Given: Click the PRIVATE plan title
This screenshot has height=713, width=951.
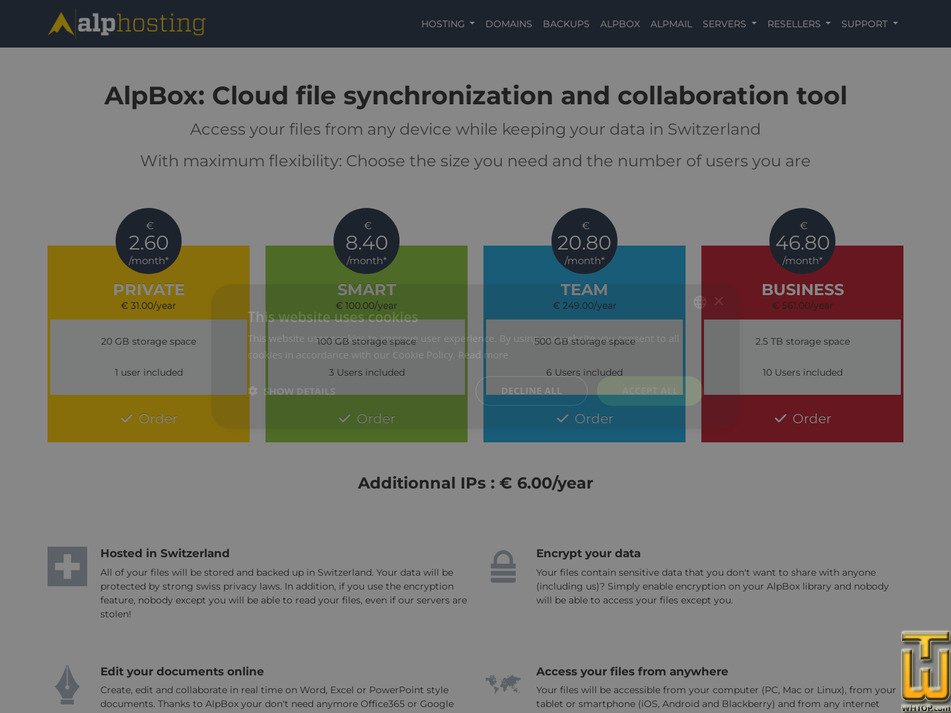Looking at the screenshot, I should (x=149, y=289).
